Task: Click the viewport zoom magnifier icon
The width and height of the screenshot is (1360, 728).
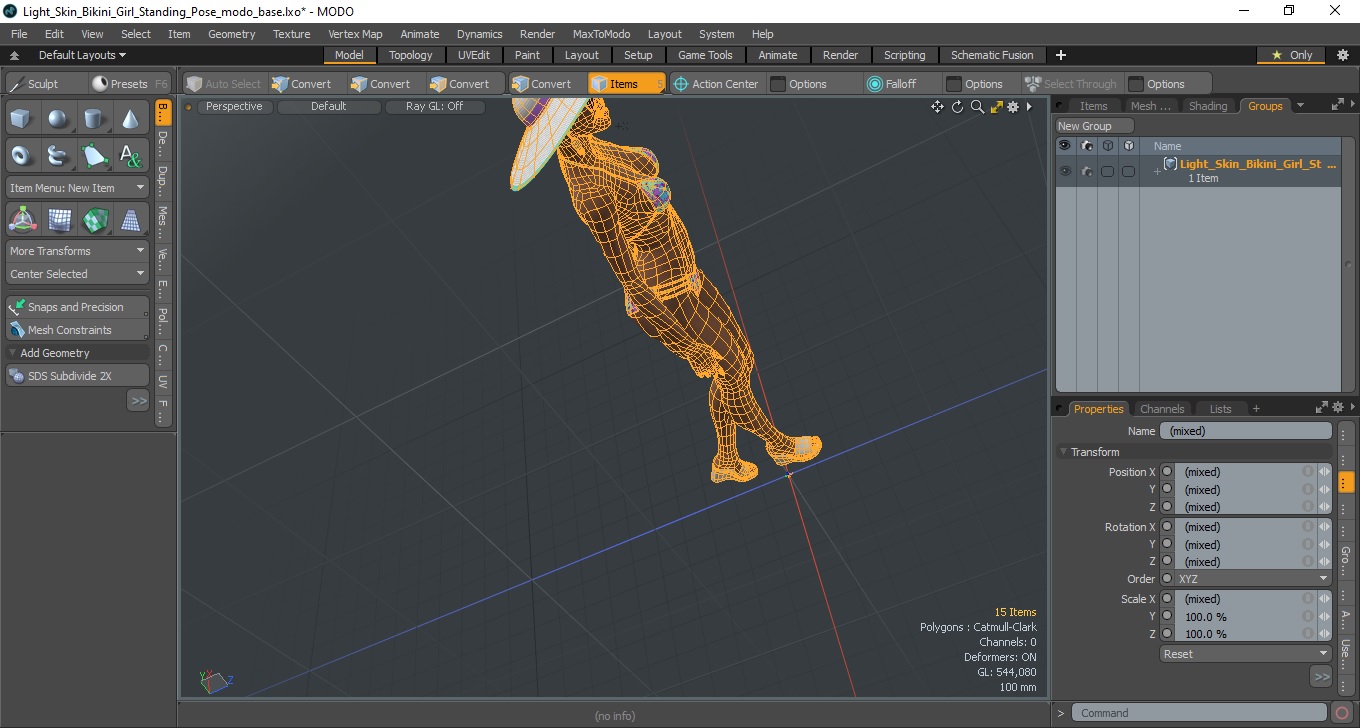Action: (977, 107)
